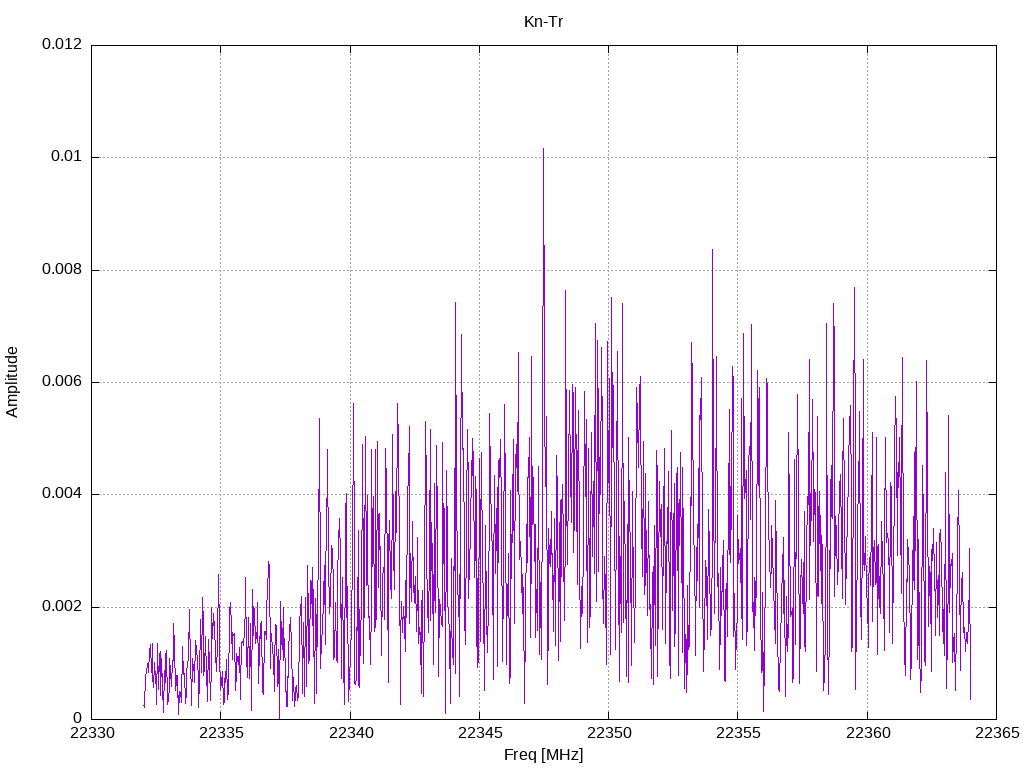Click the x-axis tick label 22360
The width and height of the screenshot is (1024, 768).
tap(868, 733)
